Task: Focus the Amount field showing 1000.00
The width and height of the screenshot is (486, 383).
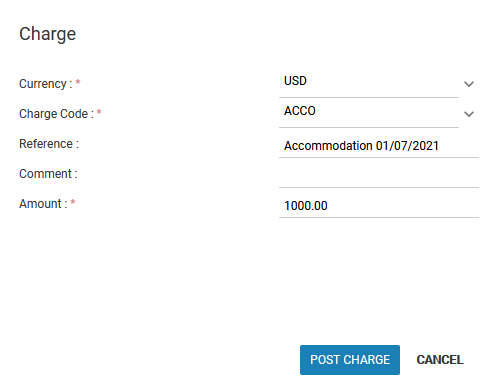Action: [x=379, y=204]
